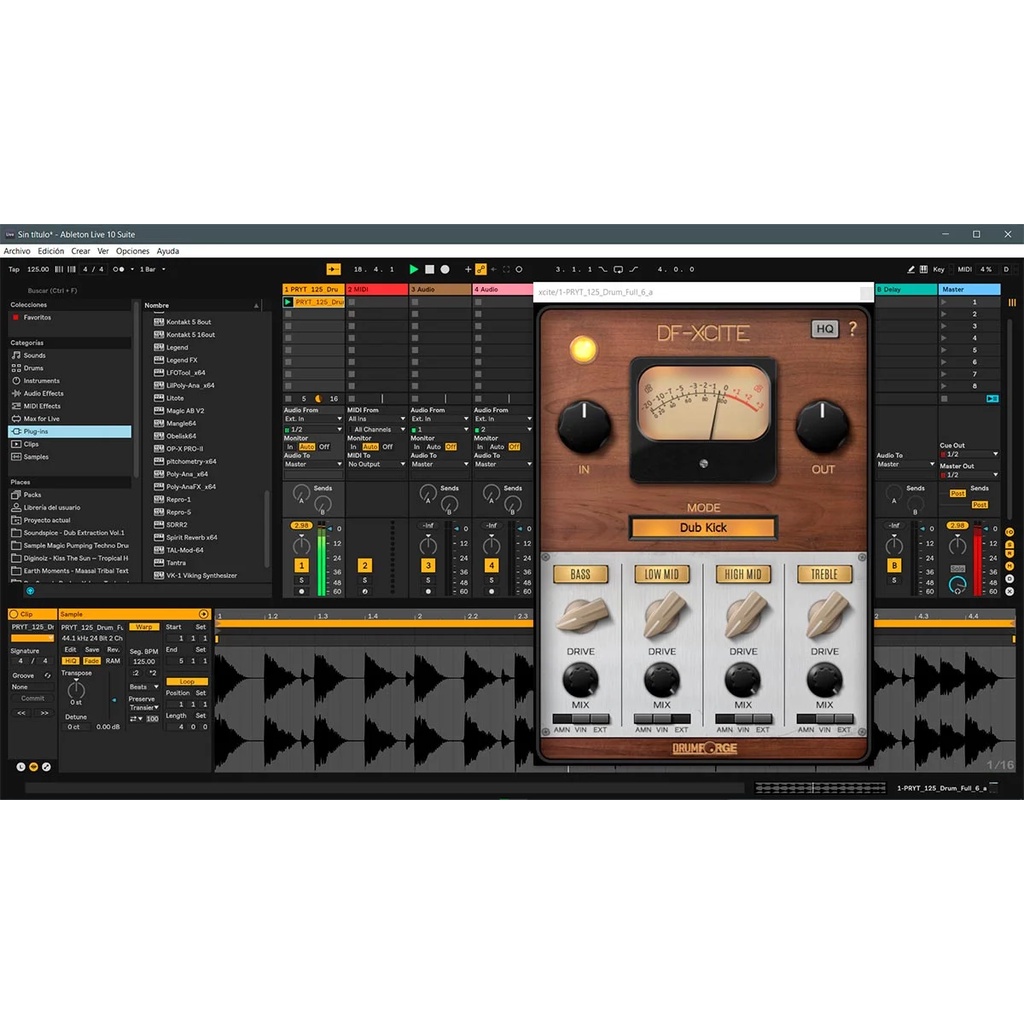Open the Edición menu
This screenshot has height=1024, width=1024.
coord(51,251)
